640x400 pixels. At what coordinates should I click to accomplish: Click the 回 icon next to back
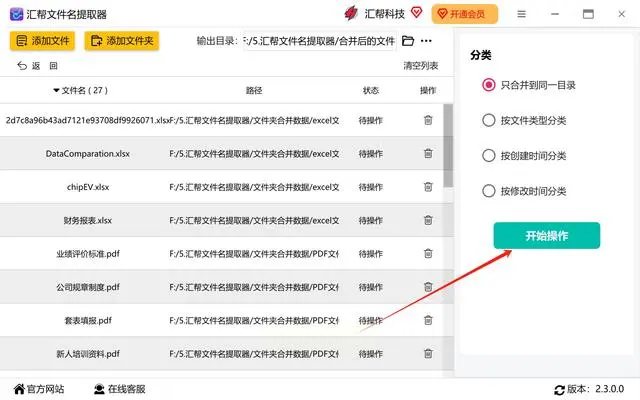pyautogui.click(x=53, y=66)
